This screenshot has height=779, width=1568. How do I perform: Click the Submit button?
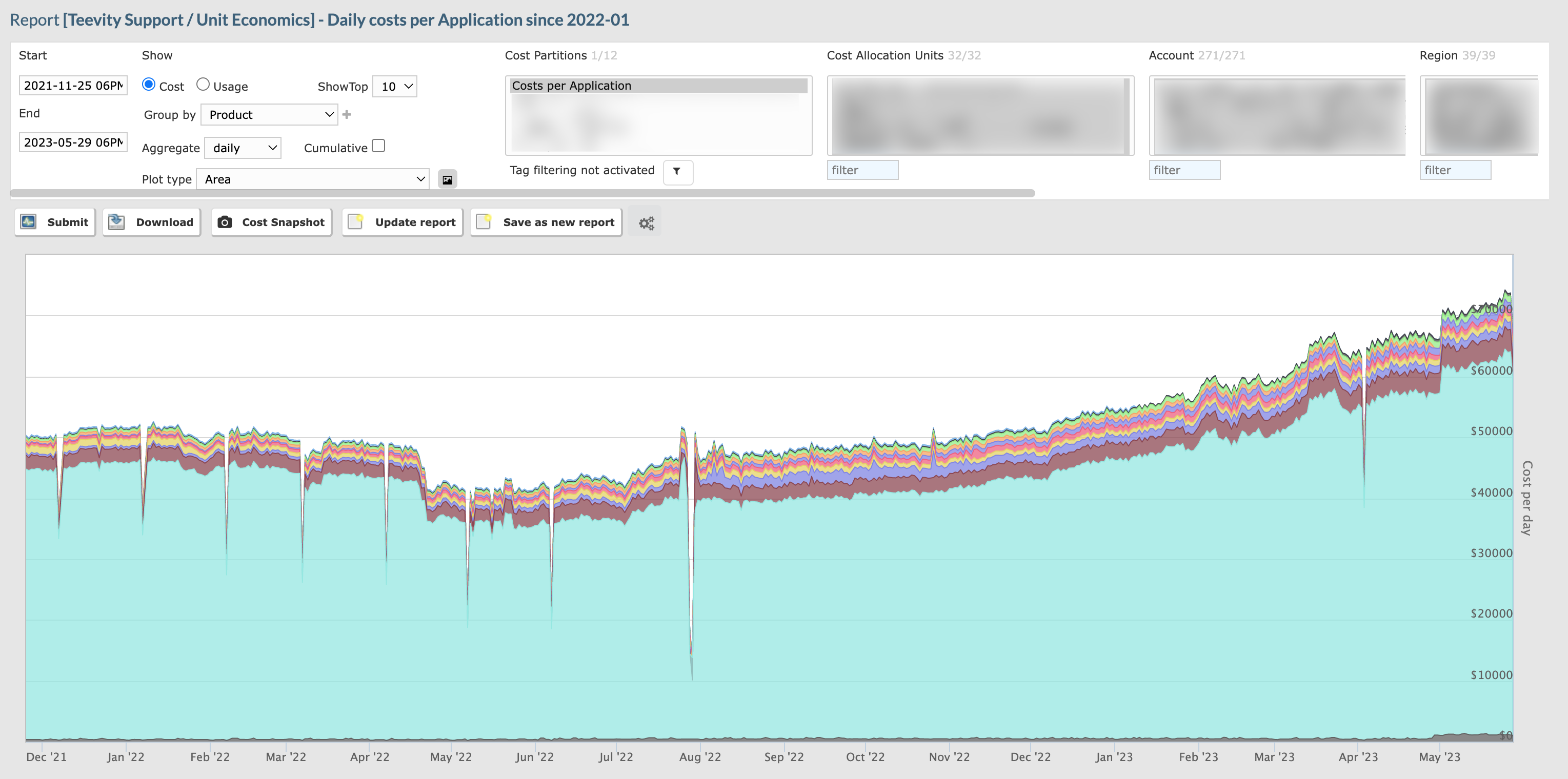[x=55, y=222]
